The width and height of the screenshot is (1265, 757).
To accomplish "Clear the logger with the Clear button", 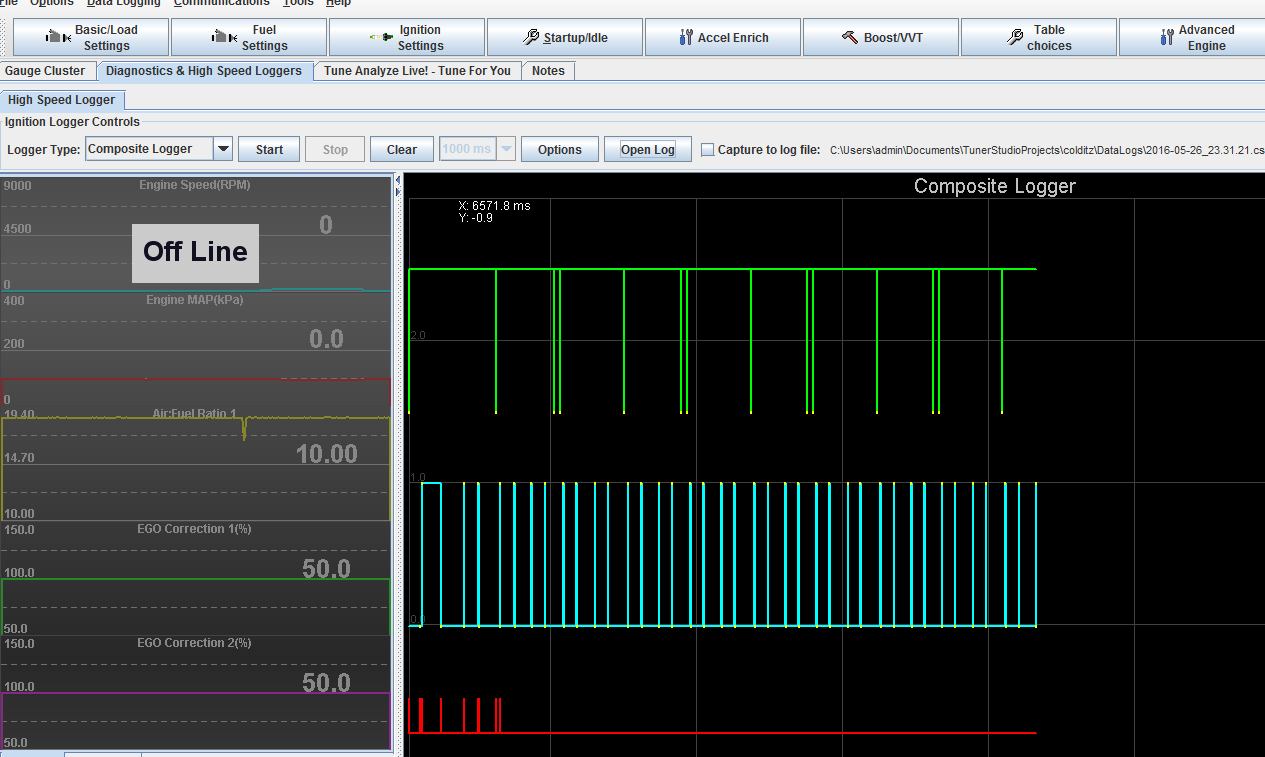I will click(401, 149).
